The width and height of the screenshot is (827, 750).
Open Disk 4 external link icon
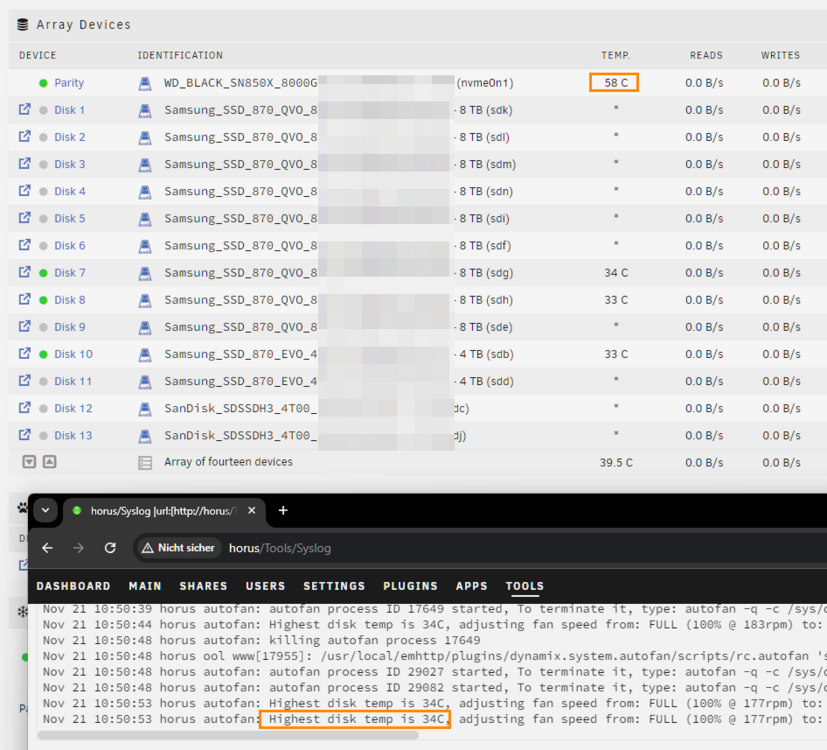[24, 190]
